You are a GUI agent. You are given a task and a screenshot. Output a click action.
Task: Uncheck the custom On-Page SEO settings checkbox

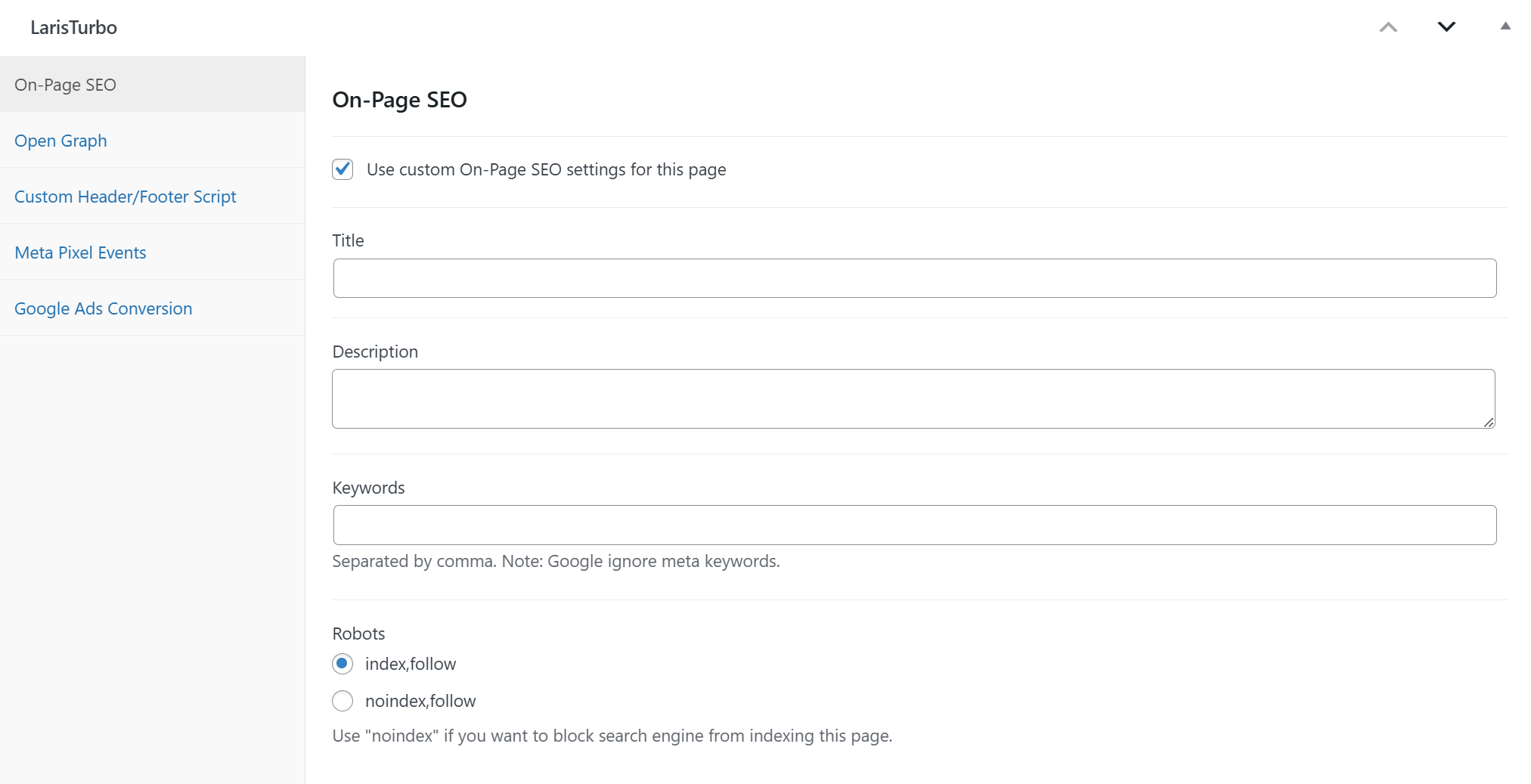click(x=342, y=169)
